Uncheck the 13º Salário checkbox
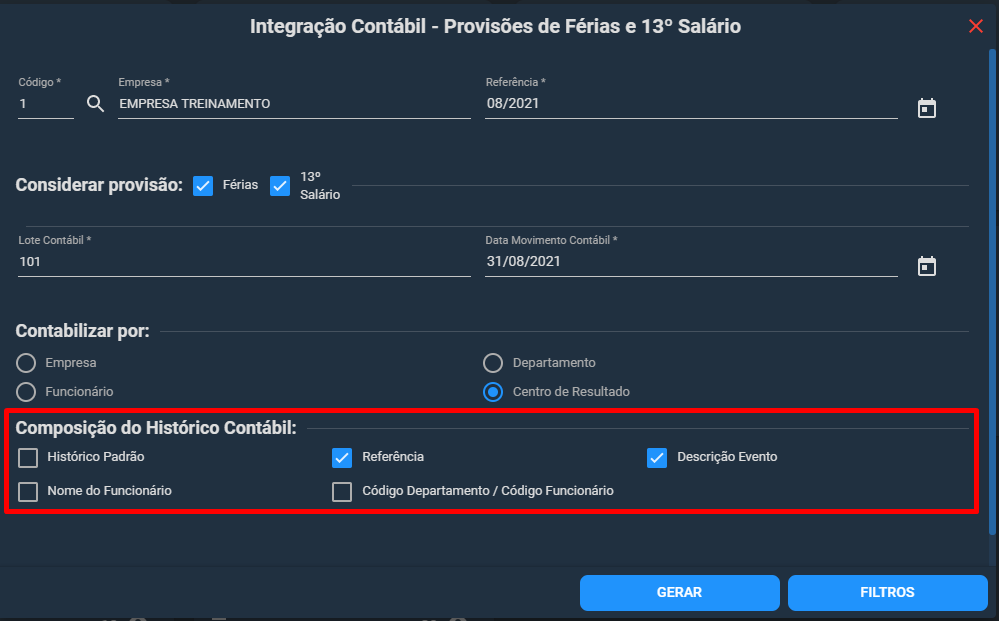Viewport: 999px width, 621px height. (x=280, y=186)
